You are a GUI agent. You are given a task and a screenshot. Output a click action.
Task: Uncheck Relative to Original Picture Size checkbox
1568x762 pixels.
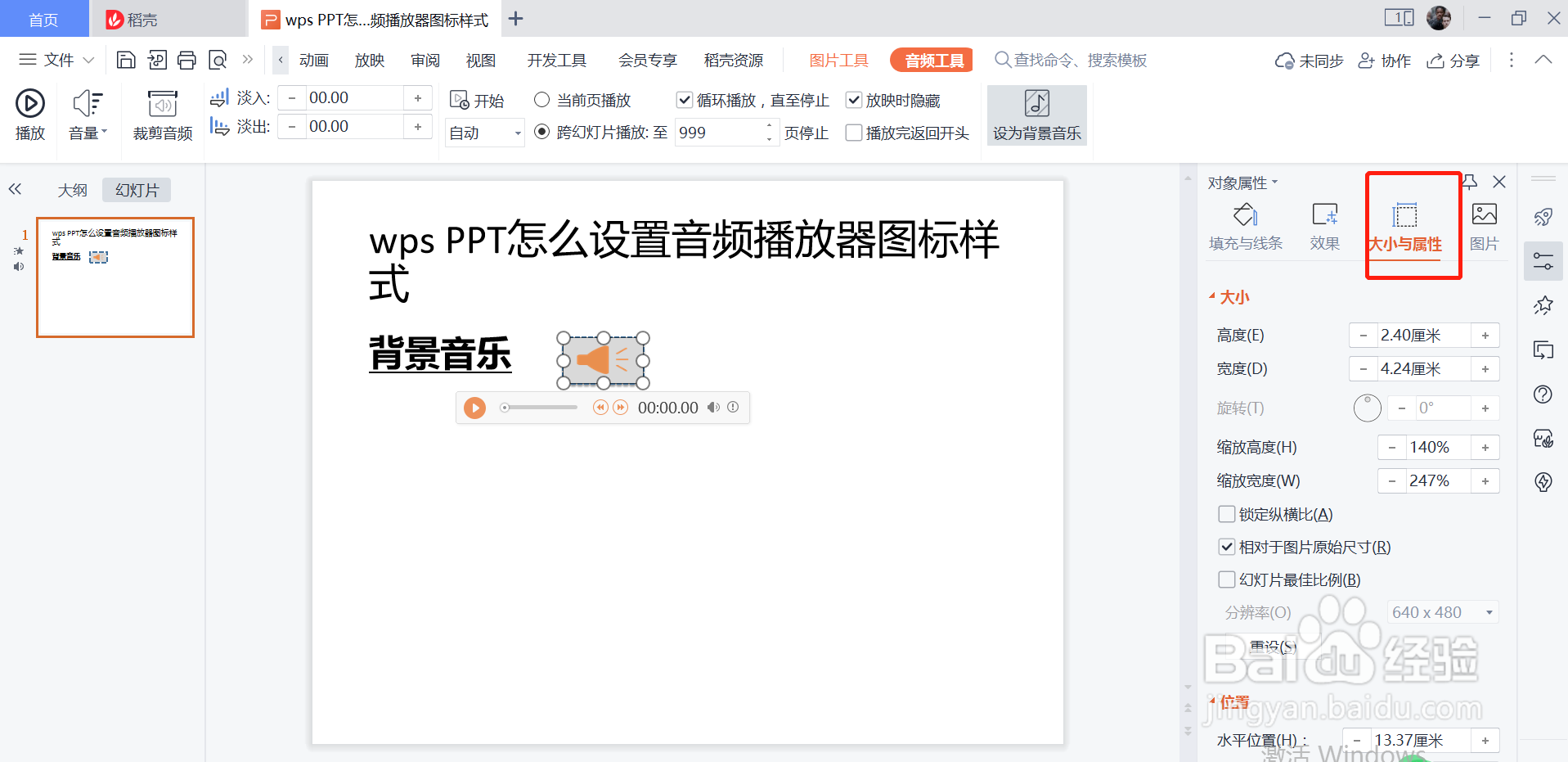[1227, 547]
